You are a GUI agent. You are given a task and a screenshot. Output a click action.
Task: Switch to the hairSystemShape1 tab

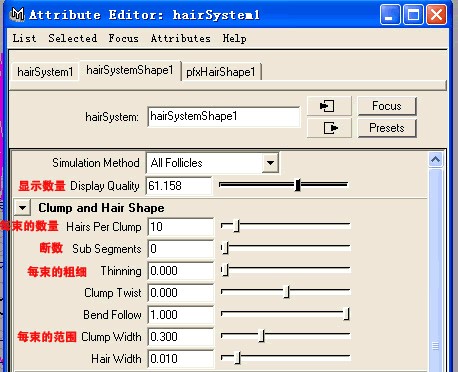pyautogui.click(x=130, y=70)
